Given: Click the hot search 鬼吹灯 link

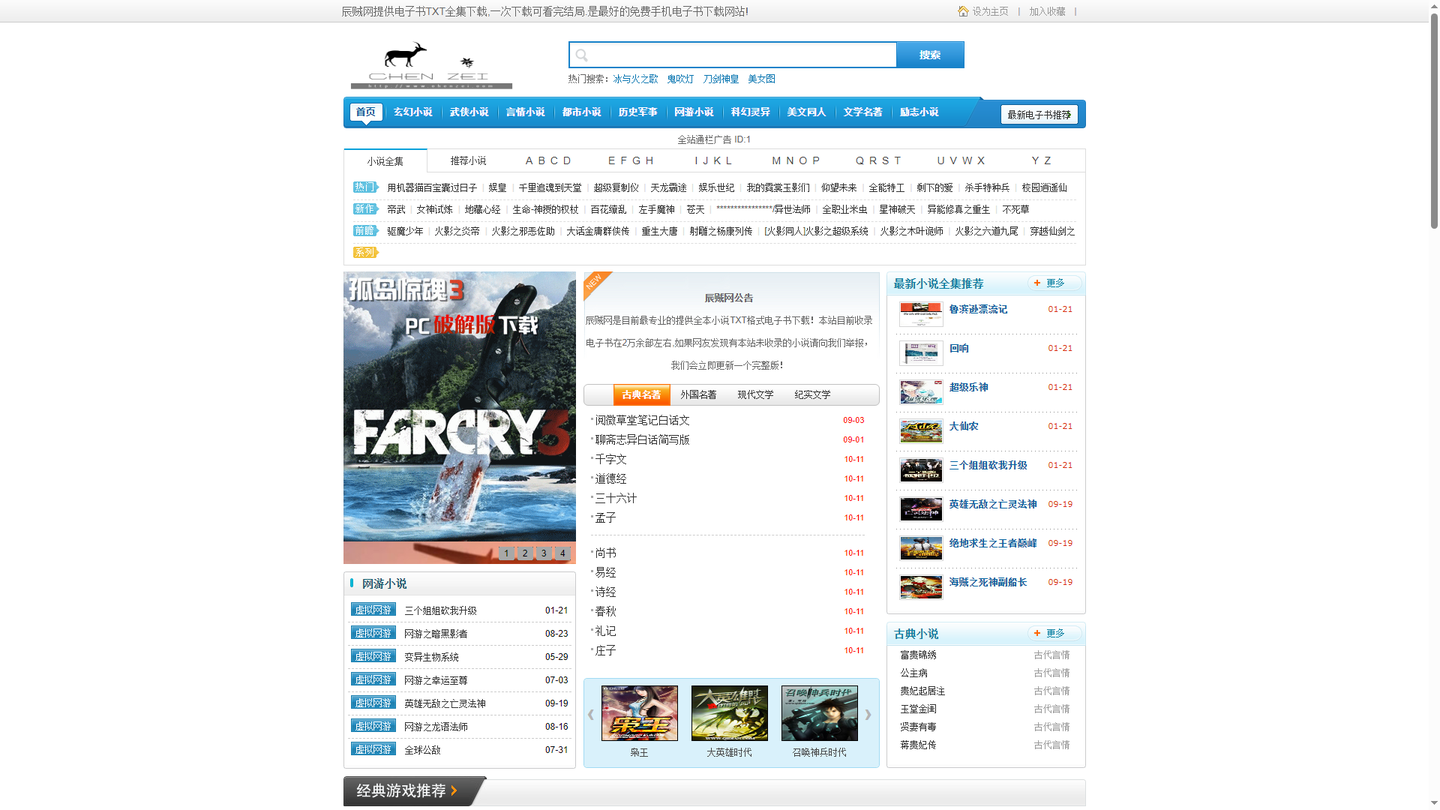Looking at the screenshot, I should click(681, 79).
